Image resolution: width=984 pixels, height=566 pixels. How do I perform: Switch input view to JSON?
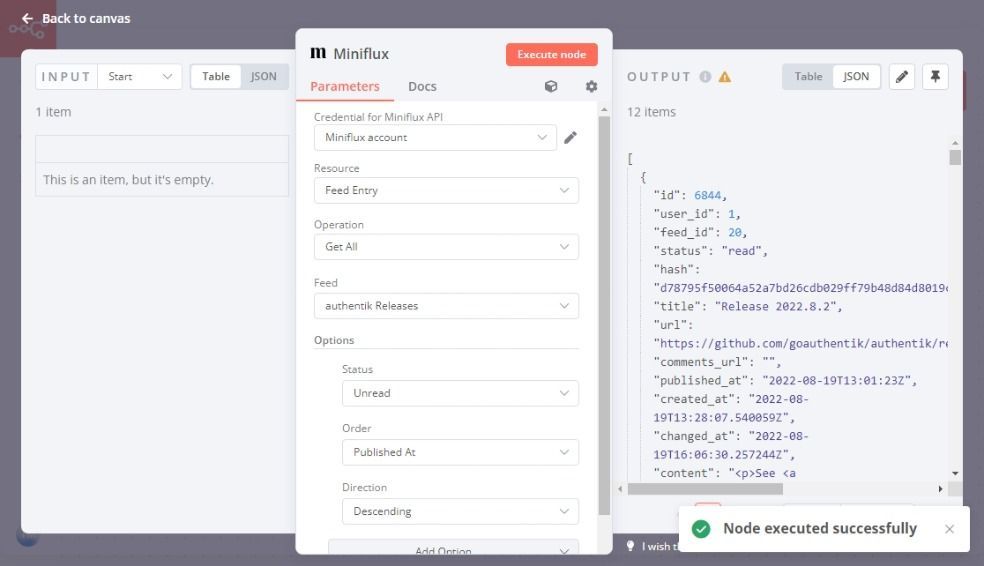pyautogui.click(x=264, y=77)
